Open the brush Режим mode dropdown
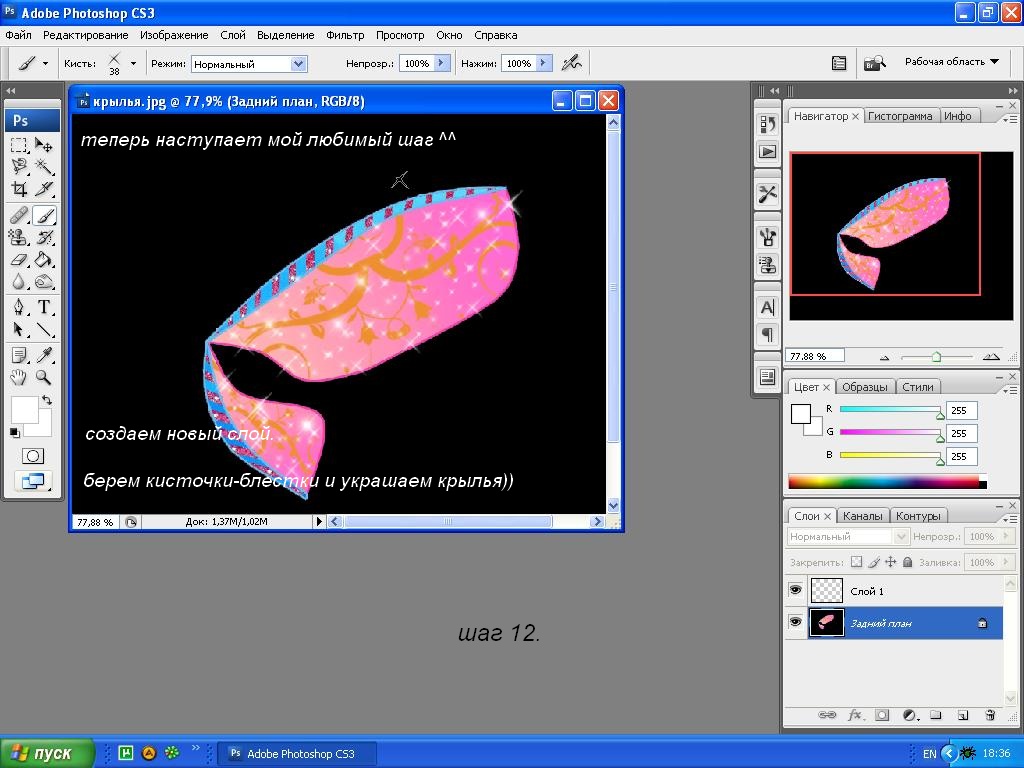Image resolution: width=1024 pixels, height=768 pixels. coord(298,63)
